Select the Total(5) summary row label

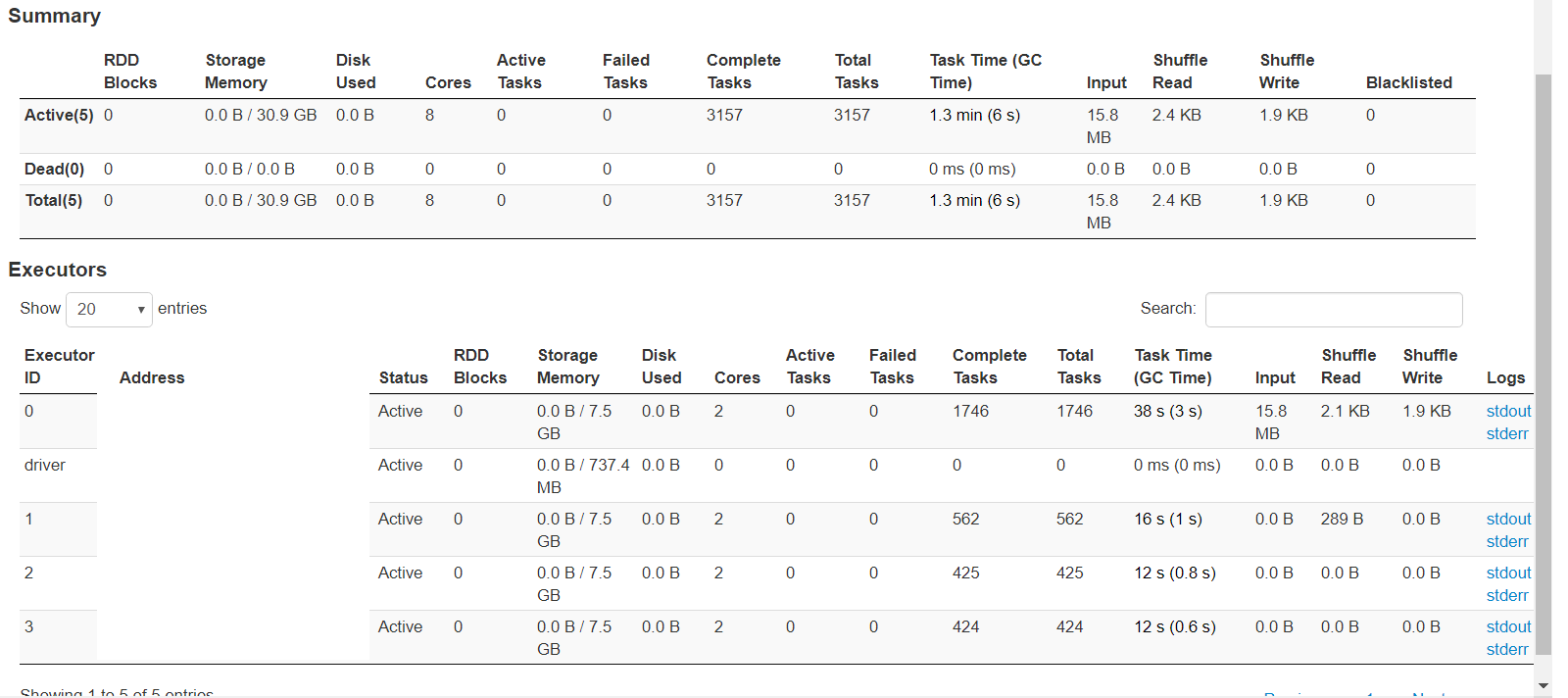(53, 200)
